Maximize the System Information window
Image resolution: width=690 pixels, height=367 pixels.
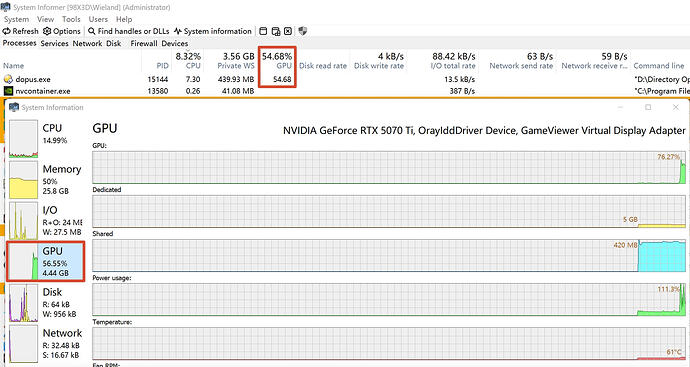coord(648,107)
